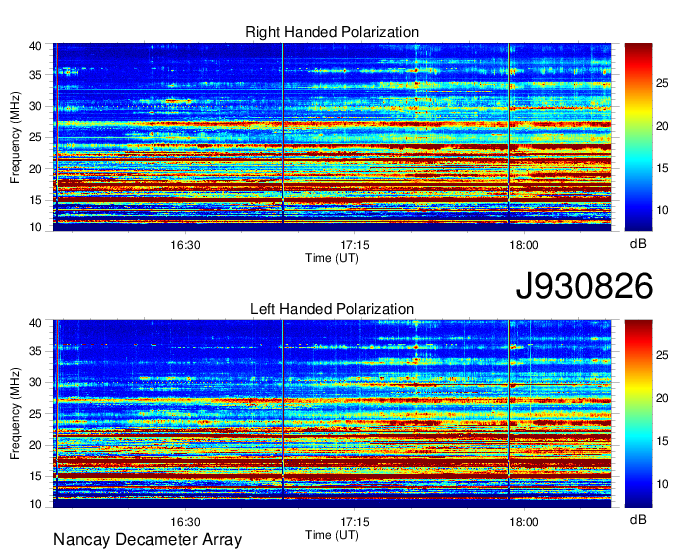
Task: Click the 10 value on Right Handed colorbar
Action: click(x=662, y=210)
